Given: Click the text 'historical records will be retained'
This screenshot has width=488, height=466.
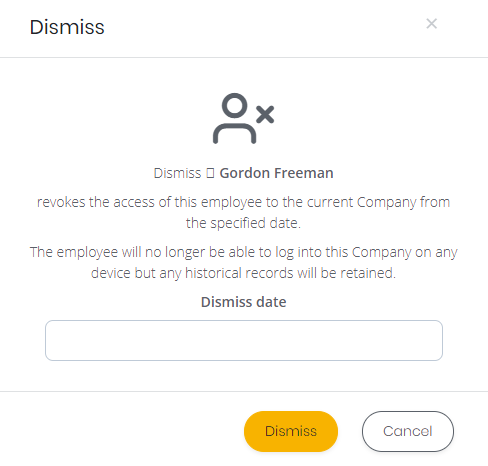Looking at the screenshot, I should (x=290, y=273).
